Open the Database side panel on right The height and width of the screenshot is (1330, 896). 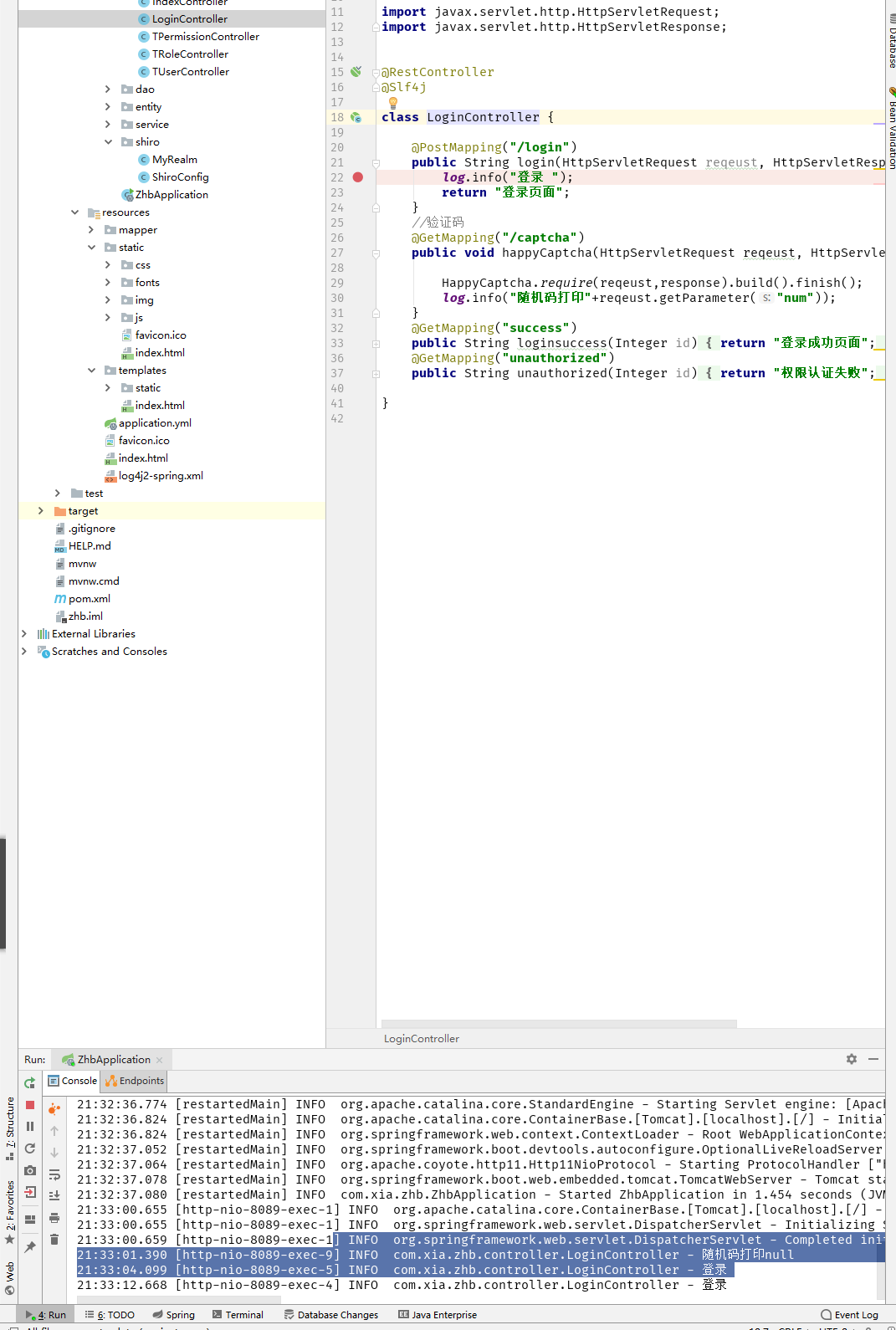(x=892, y=40)
